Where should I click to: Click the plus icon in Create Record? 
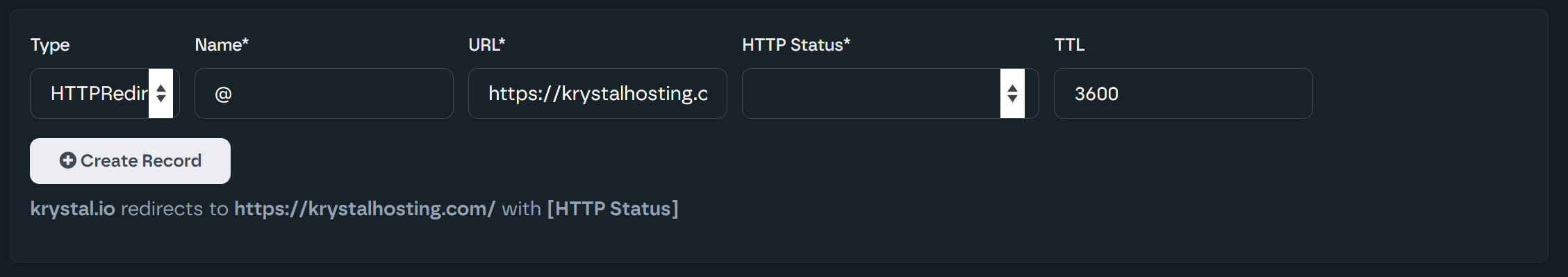click(67, 160)
